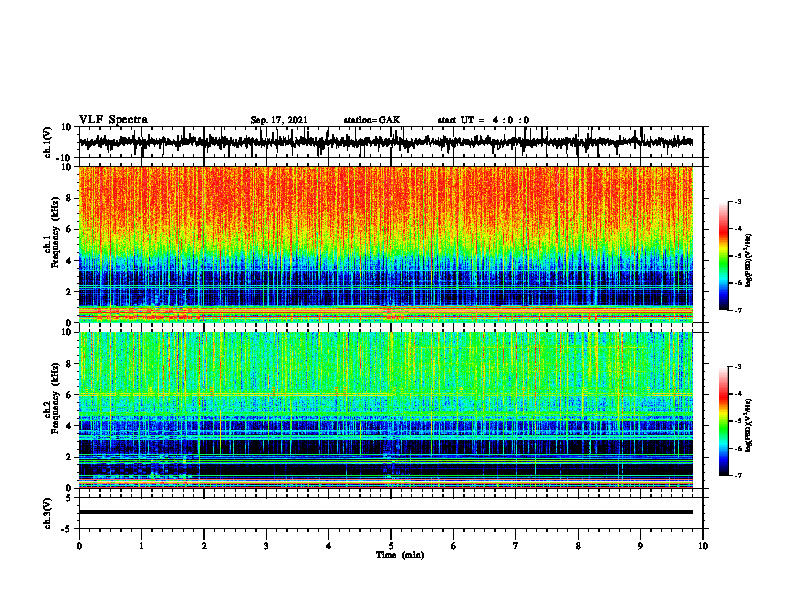
Task: Click time-axis tick label '4'
Action: 329,546
